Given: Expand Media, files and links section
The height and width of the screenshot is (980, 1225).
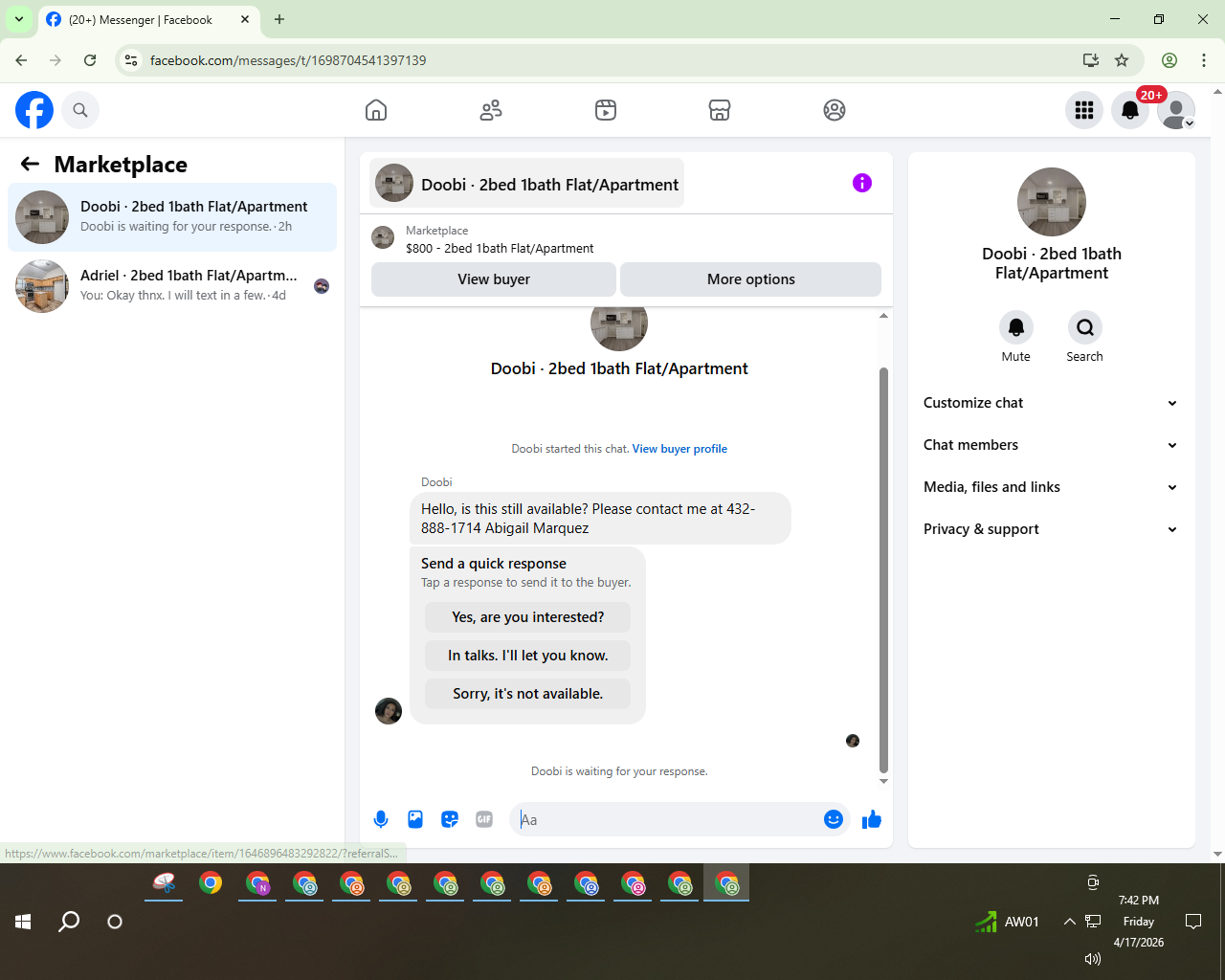Looking at the screenshot, I should (x=1051, y=487).
